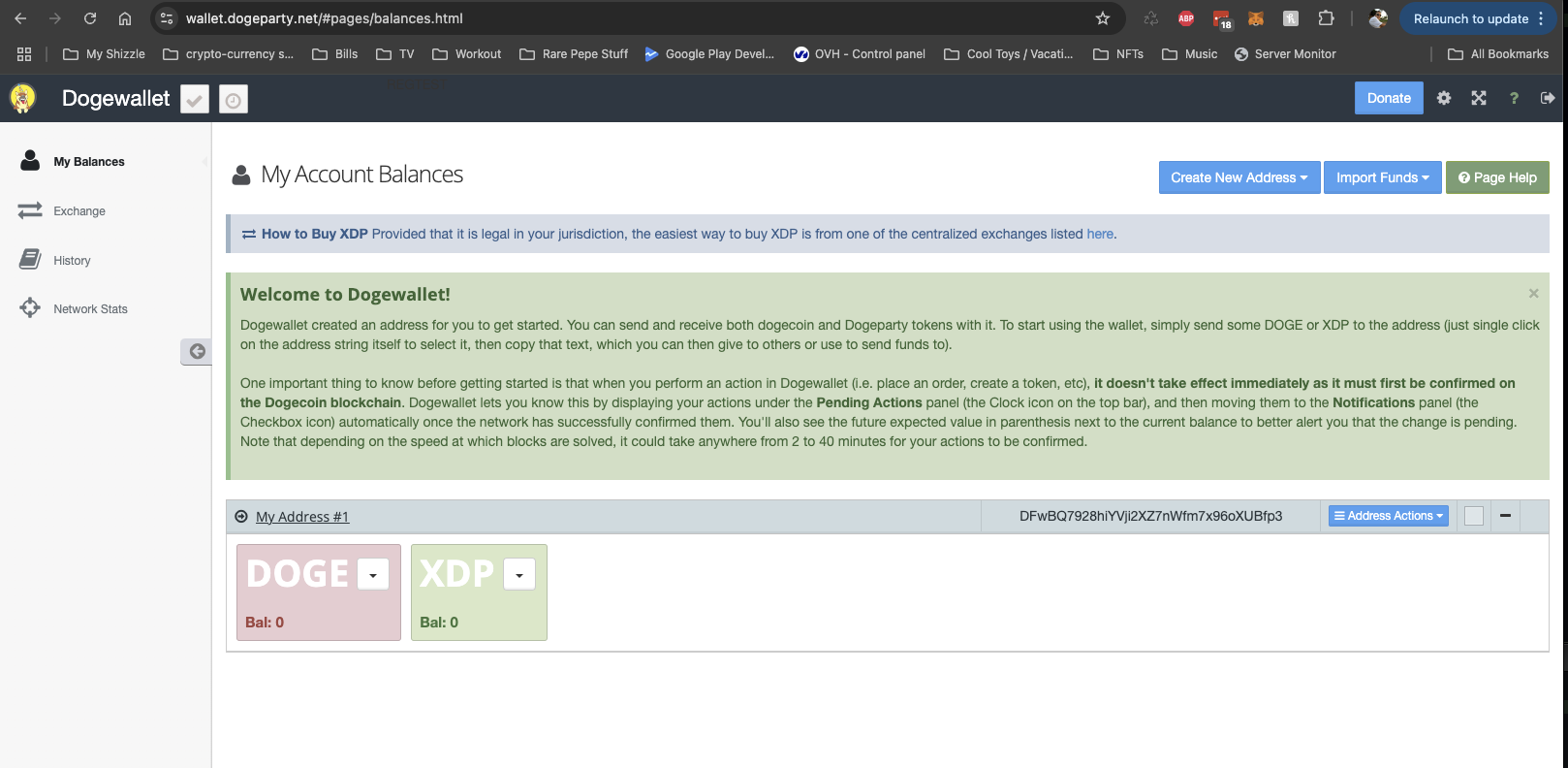Select My Balances in sidebar
The height and width of the screenshot is (768, 1568).
pyautogui.click(x=89, y=162)
